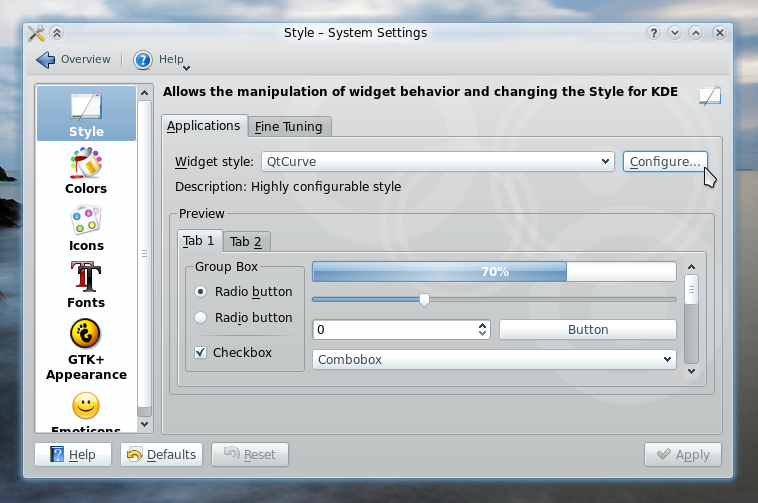The width and height of the screenshot is (758, 503).
Task: Click the Overview toolbar label
Action: [x=86, y=59]
